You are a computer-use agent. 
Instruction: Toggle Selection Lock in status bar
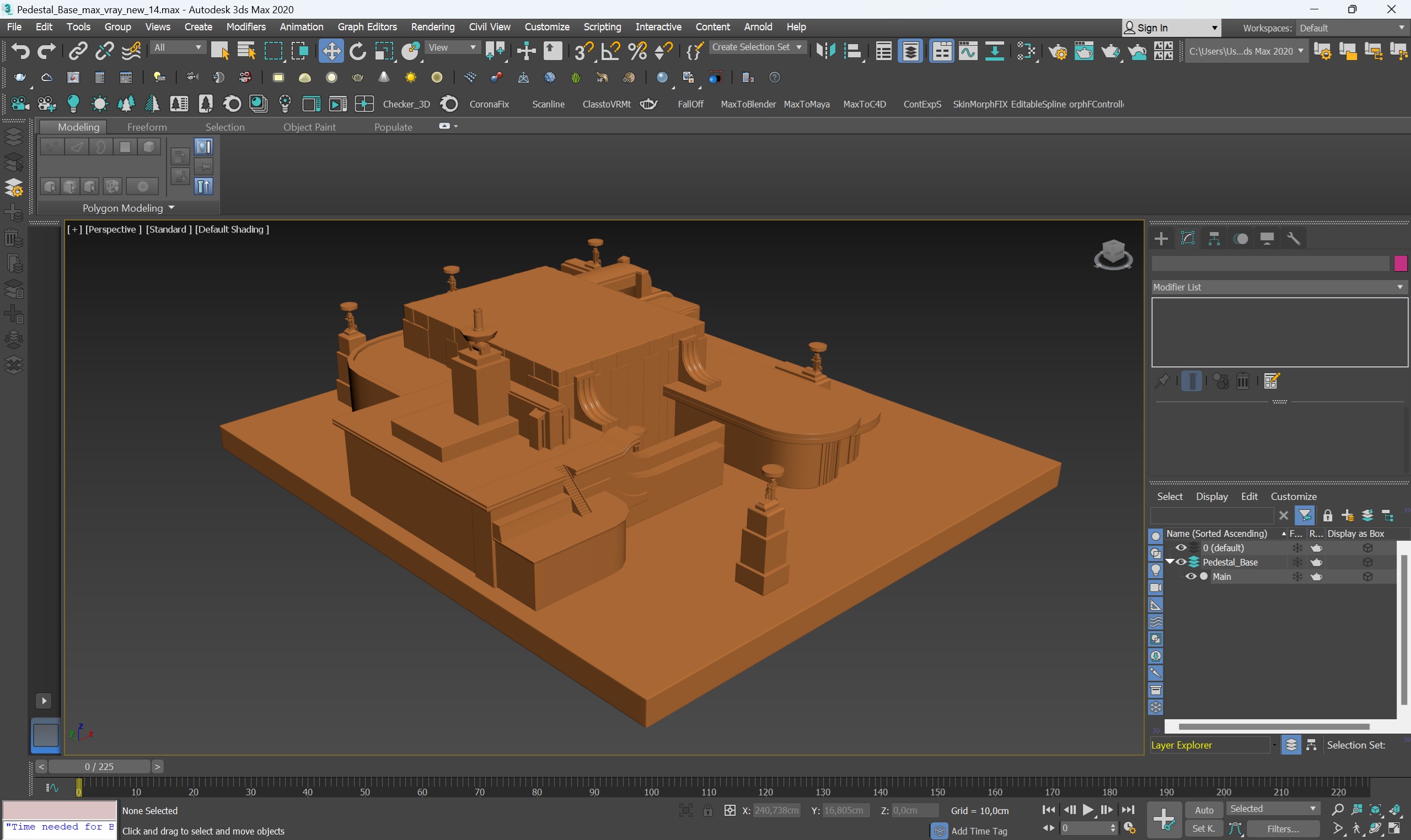pos(708,811)
